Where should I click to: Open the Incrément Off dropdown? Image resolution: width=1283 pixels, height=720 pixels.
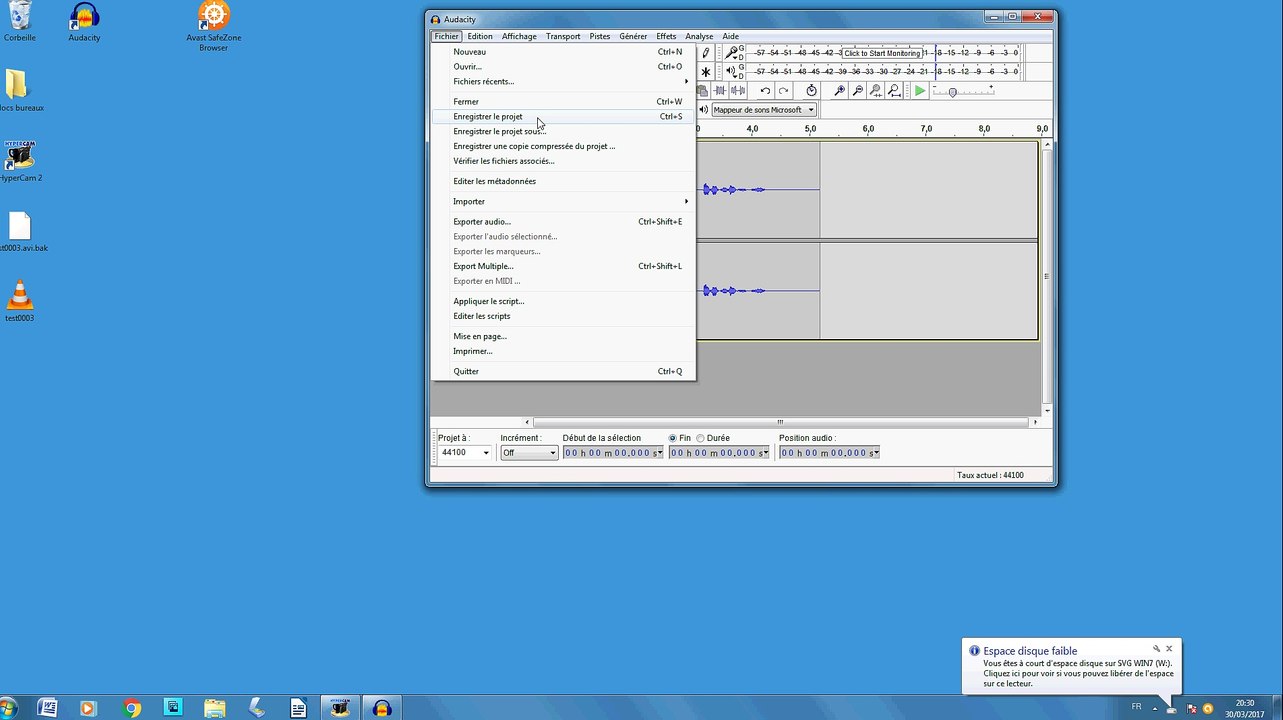pyautogui.click(x=528, y=453)
